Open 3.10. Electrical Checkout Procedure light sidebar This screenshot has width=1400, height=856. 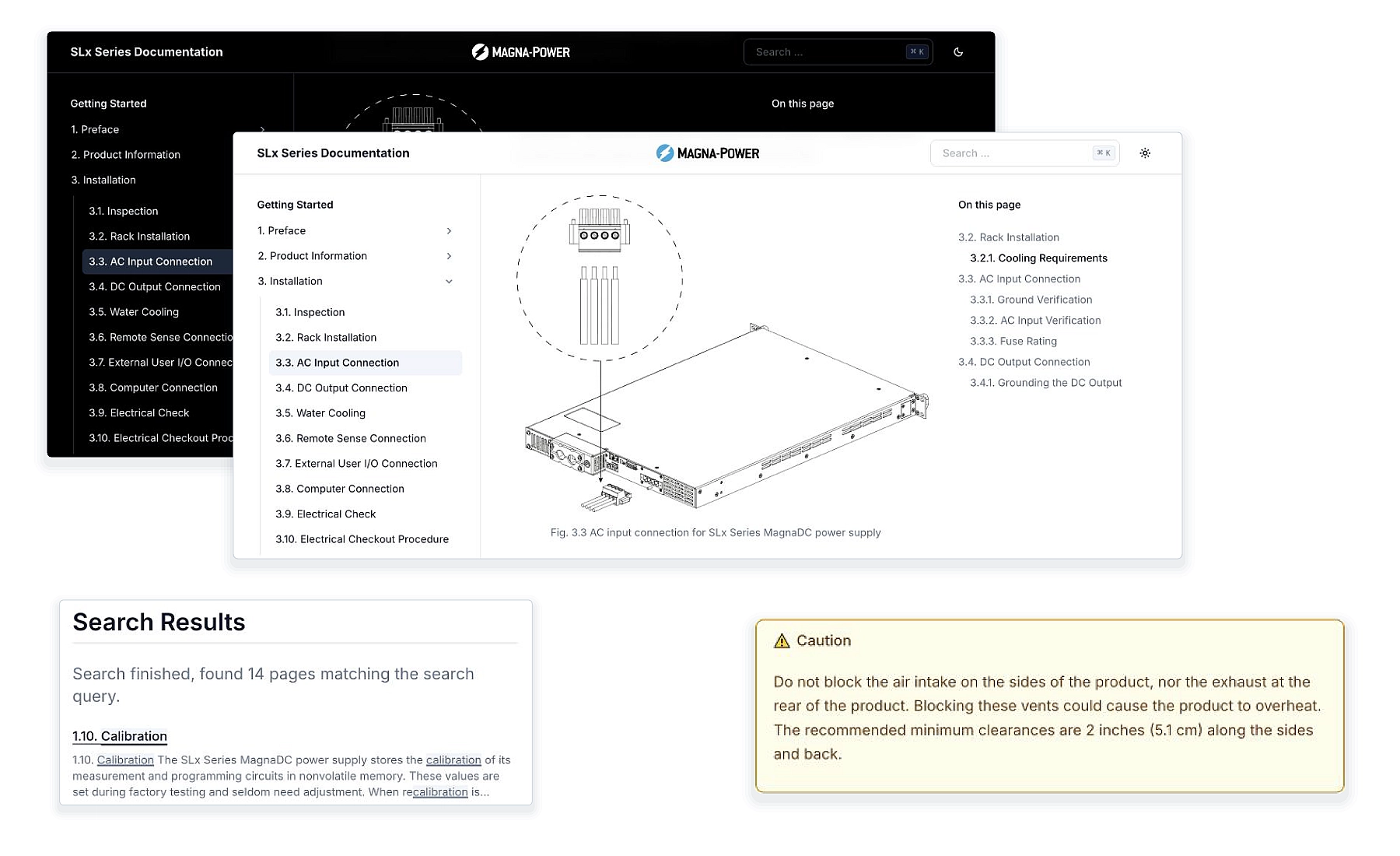tap(362, 539)
